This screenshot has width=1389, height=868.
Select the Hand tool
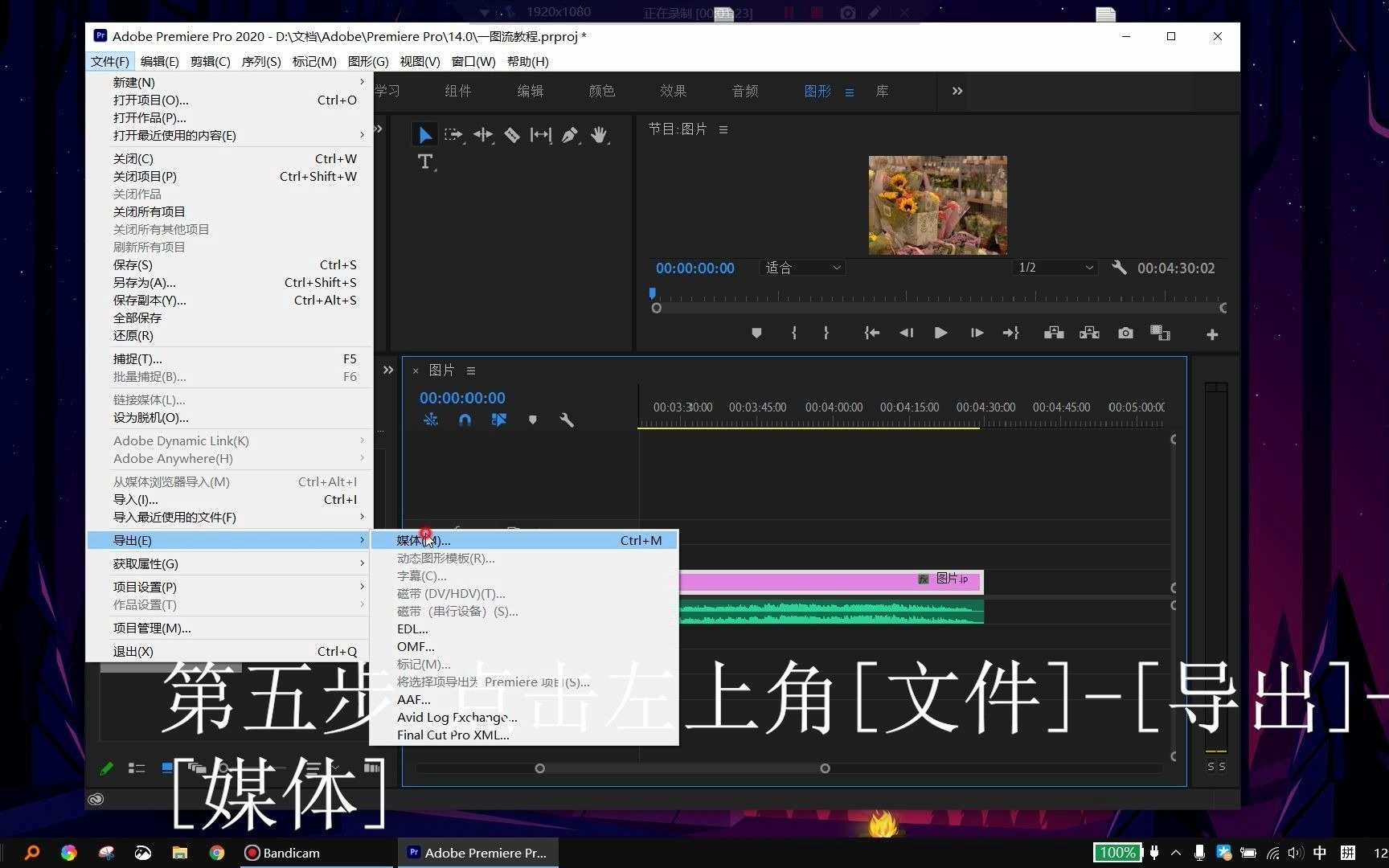tap(599, 135)
